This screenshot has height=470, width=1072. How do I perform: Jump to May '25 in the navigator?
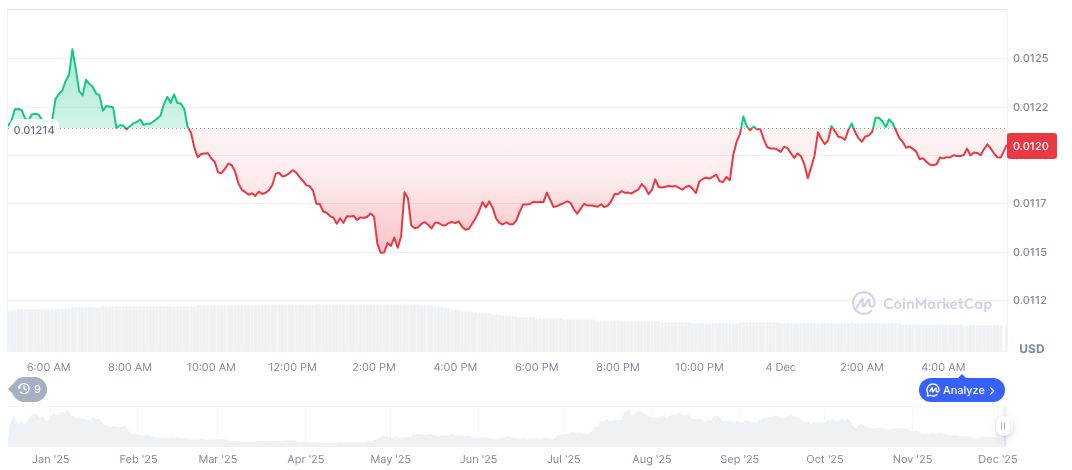point(391,459)
